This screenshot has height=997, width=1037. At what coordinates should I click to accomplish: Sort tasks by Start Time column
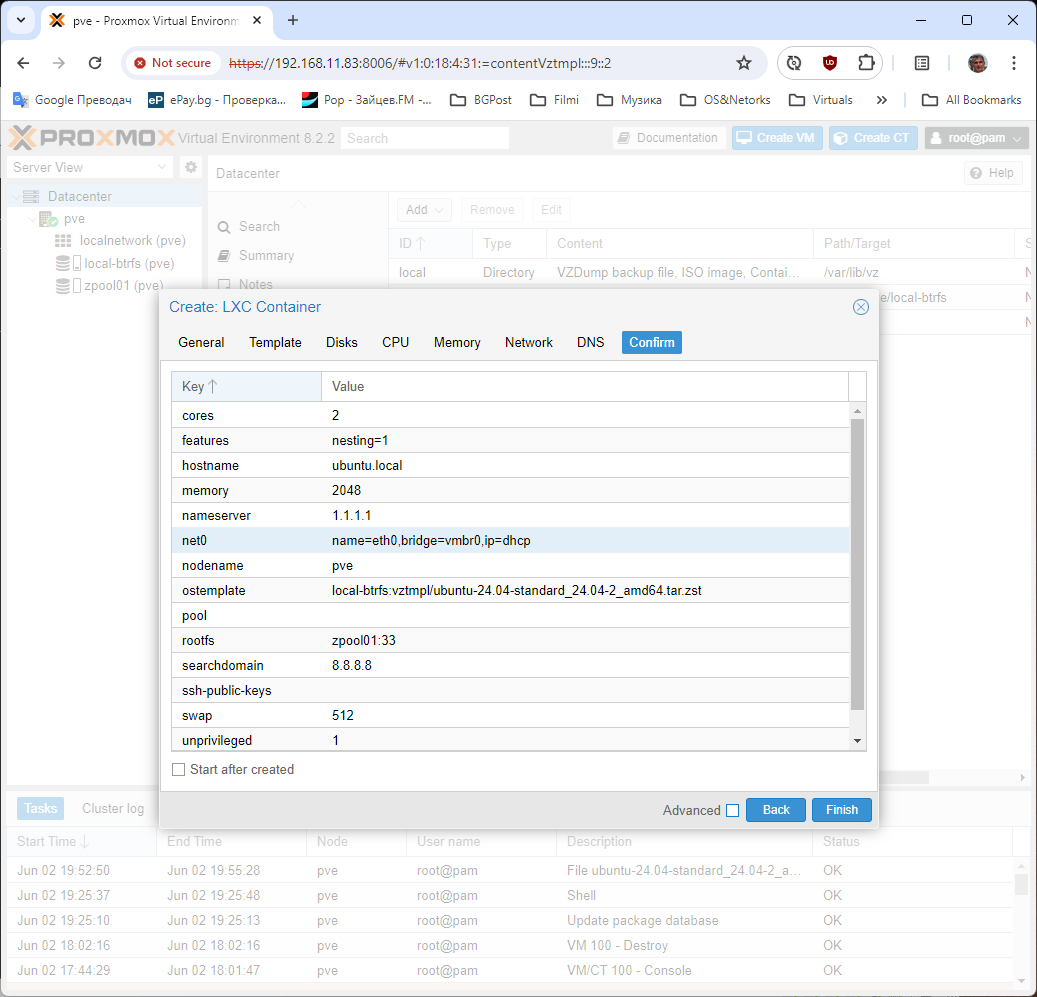(82, 842)
